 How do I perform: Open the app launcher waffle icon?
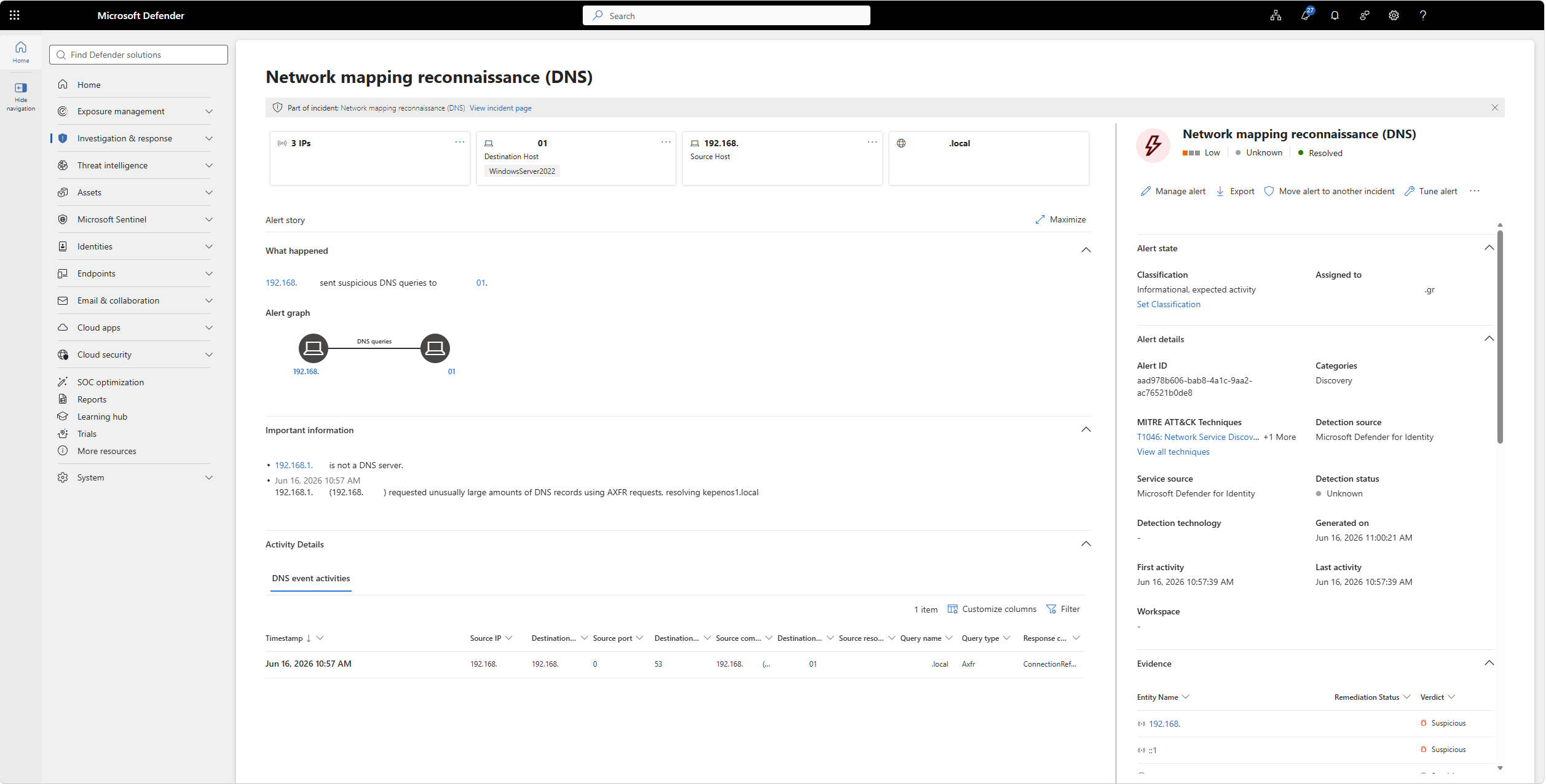coord(15,15)
